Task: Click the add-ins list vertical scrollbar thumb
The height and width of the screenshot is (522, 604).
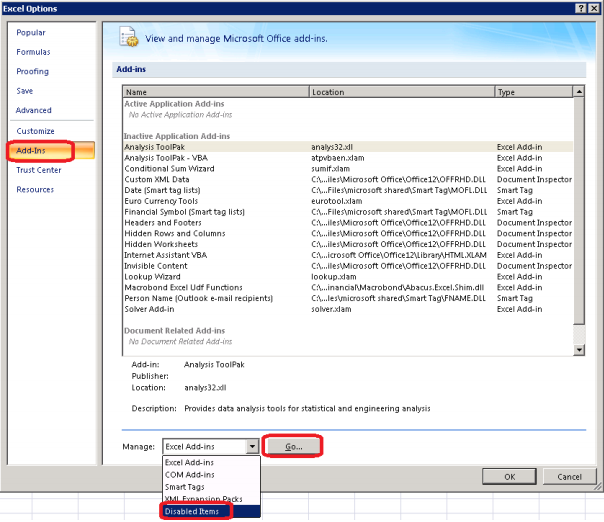Action: point(579,211)
